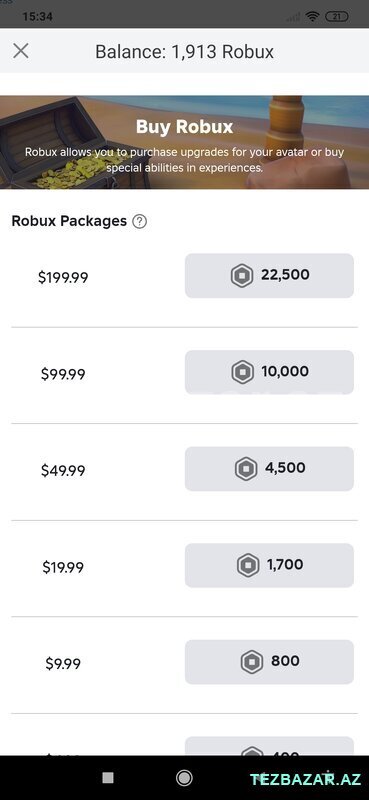This screenshot has height=800, width=369.
Task: Tap the $9.99 price label
Action: tap(63, 664)
